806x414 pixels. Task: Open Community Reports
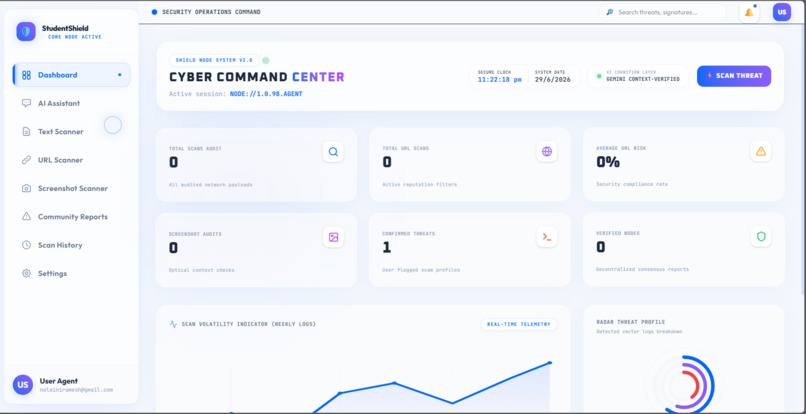[71, 217]
